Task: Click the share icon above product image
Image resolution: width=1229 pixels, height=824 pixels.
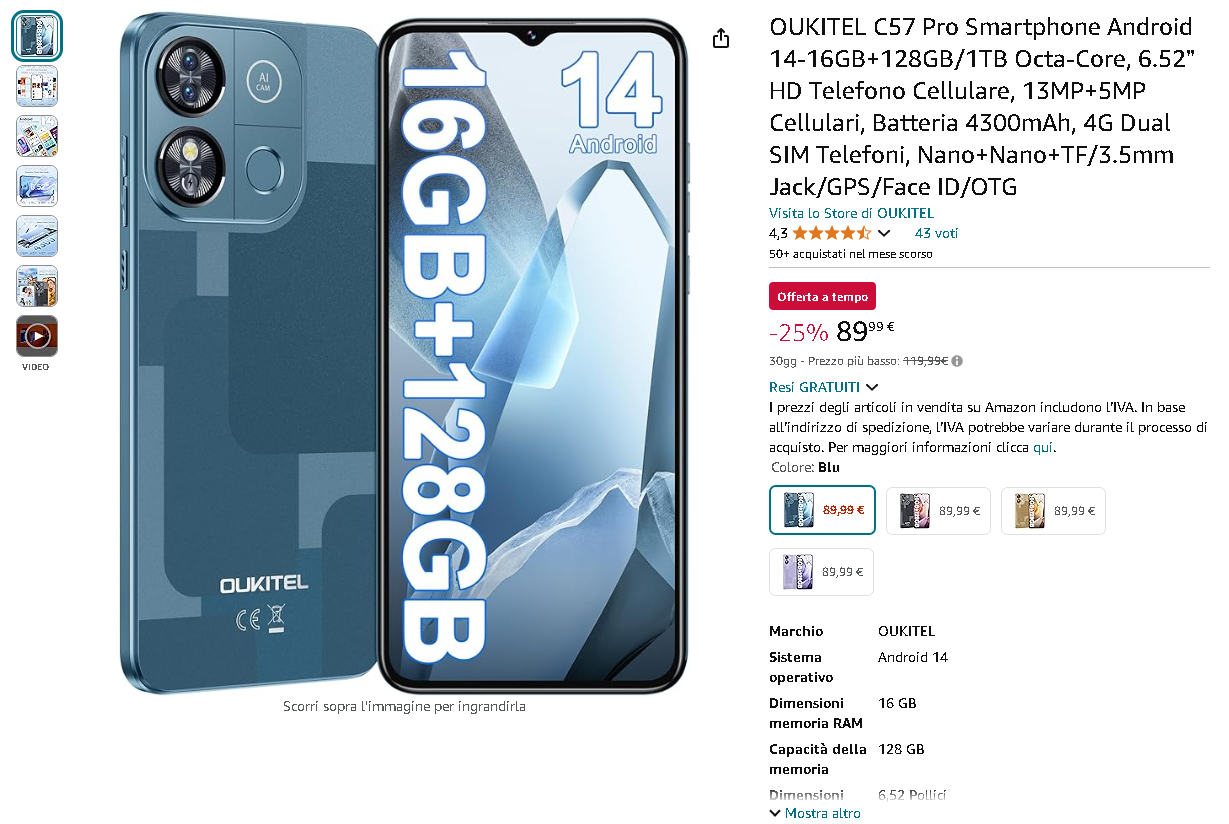Action: click(721, 38)
